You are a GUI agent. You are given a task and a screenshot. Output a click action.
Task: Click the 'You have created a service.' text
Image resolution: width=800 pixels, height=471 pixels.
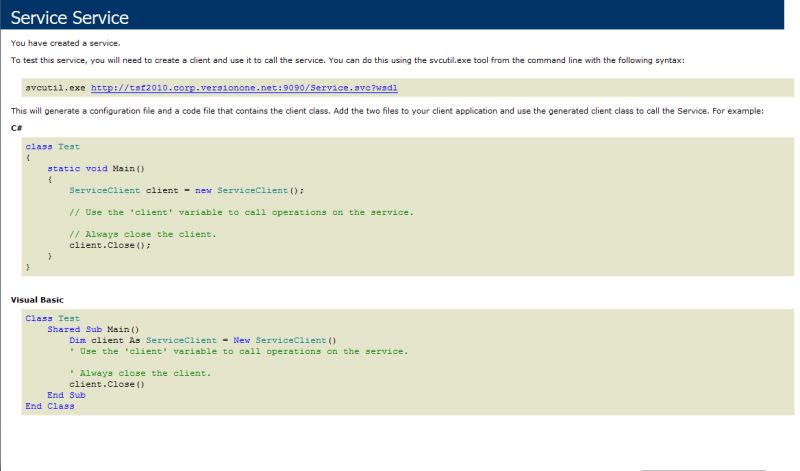tap(65, 43)
